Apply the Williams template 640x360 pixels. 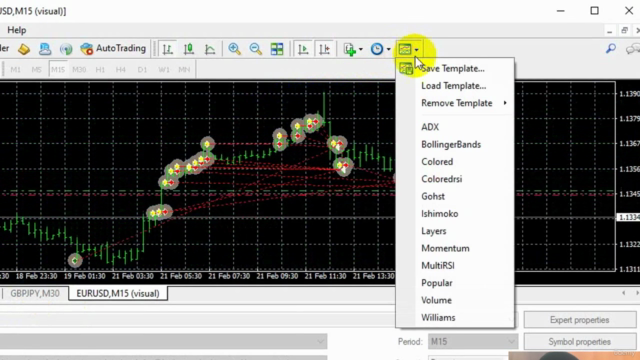455,318
